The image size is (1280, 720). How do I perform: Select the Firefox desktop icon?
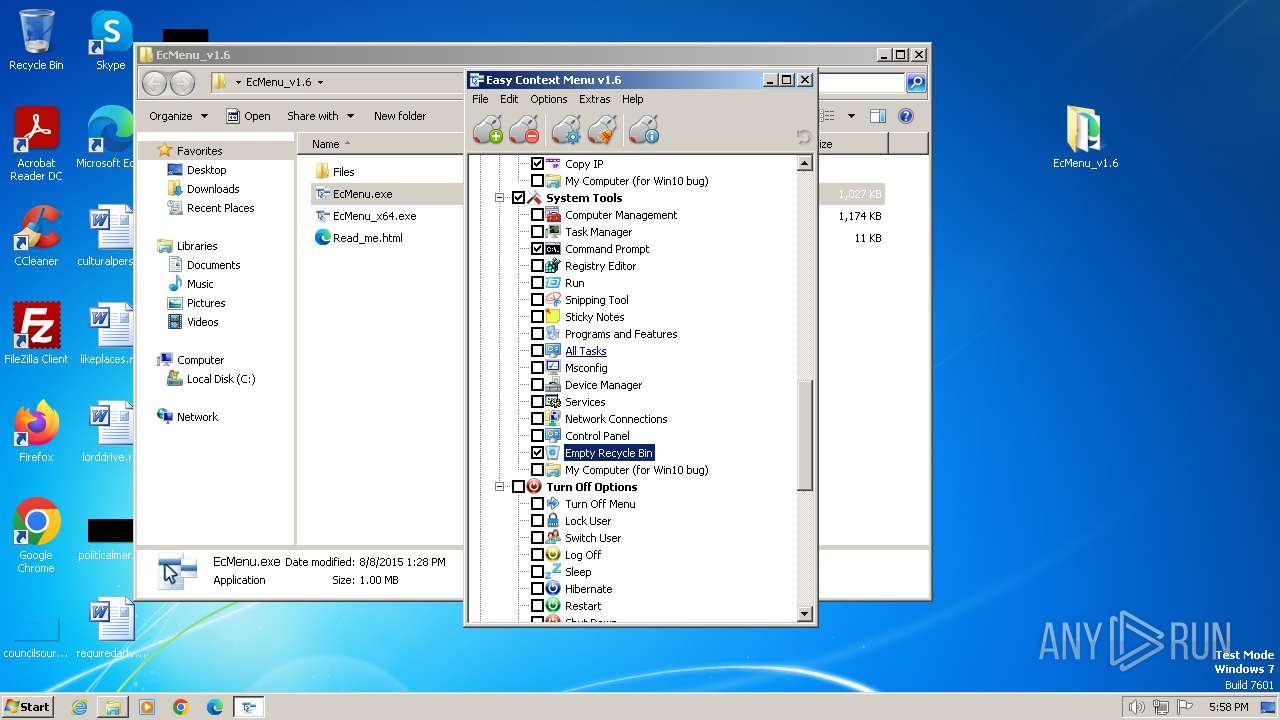[36, 431]
